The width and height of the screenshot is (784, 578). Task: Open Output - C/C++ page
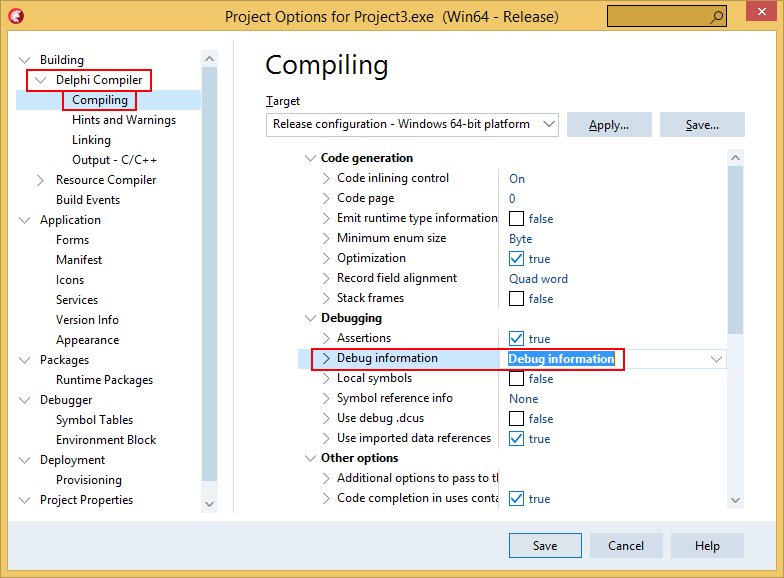pyautogui.click(x=114, y=160)
